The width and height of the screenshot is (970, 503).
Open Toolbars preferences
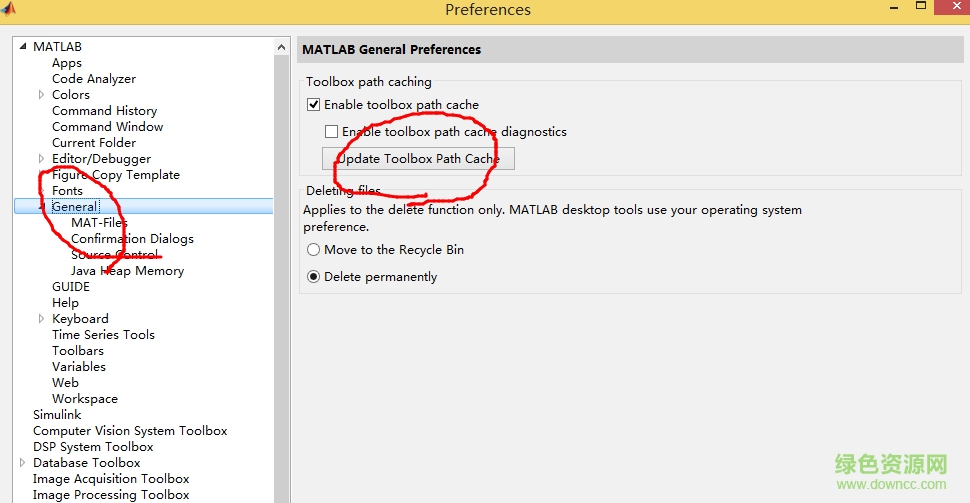pos(78,351)
